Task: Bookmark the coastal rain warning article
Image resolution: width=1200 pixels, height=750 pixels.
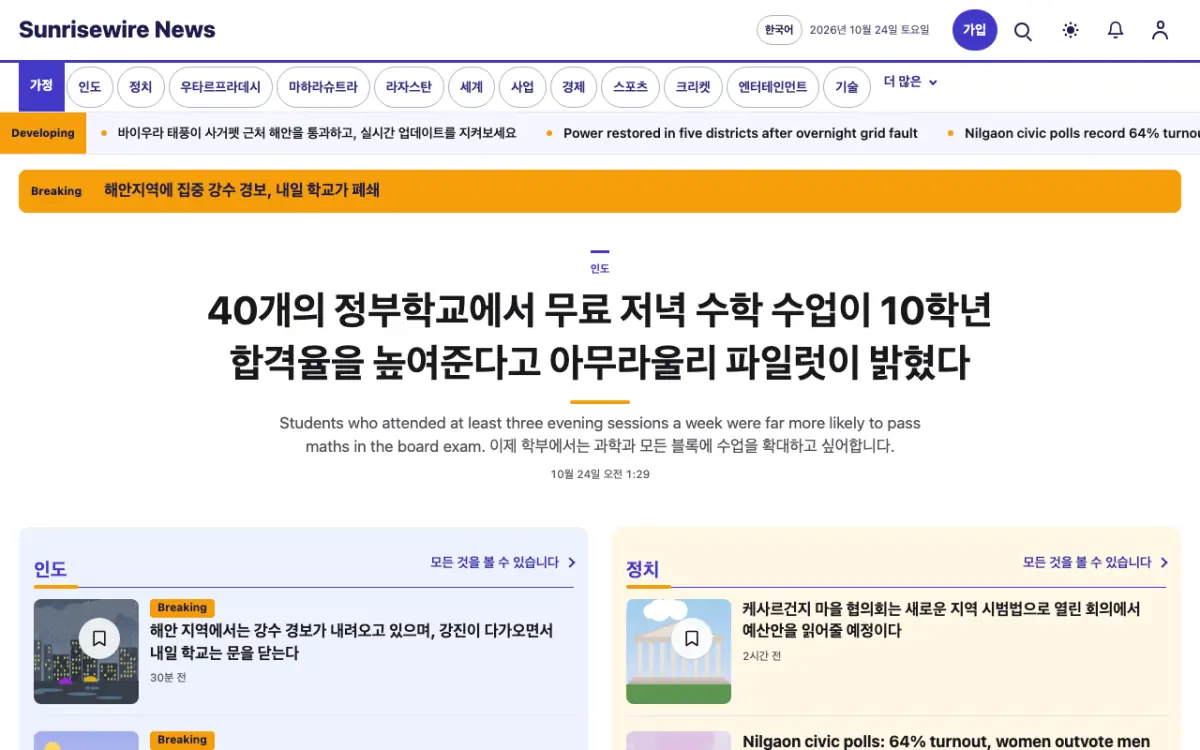Action: click(x=99, y=638)
